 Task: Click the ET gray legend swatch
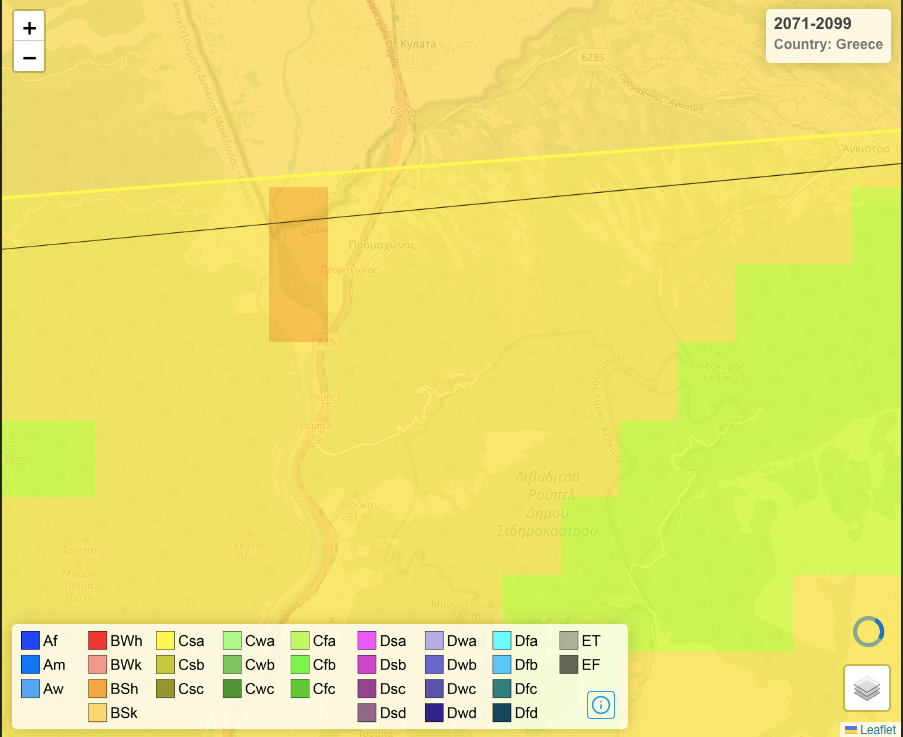[568, 640]
